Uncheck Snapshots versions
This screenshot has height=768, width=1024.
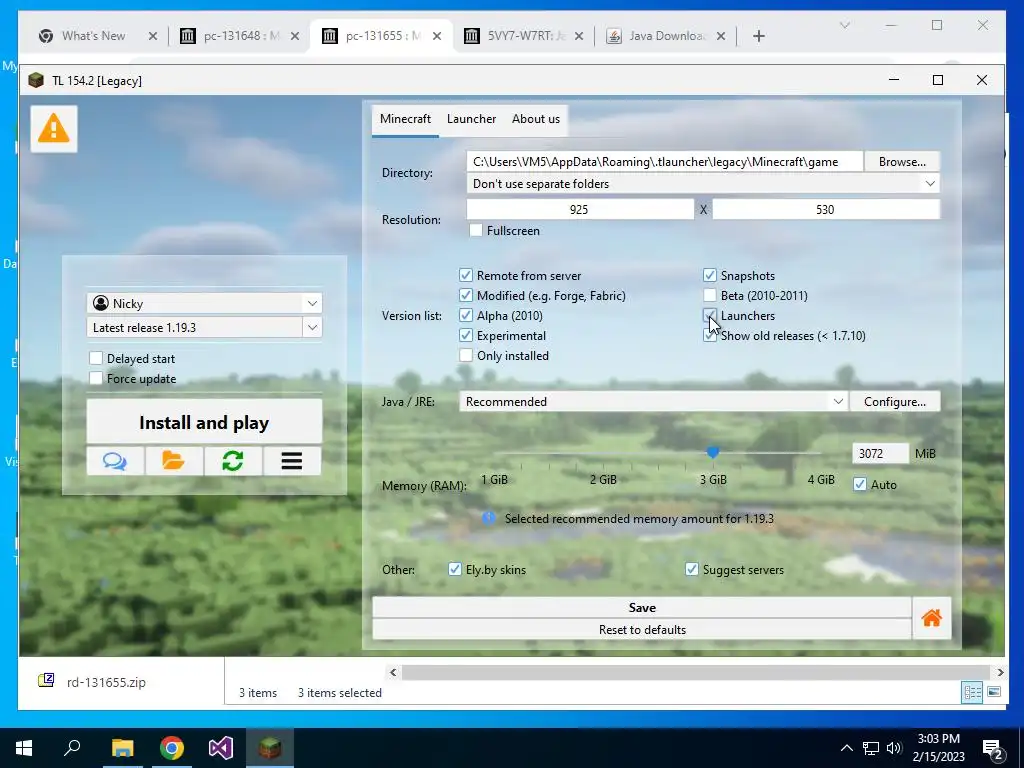coord(710,276)
